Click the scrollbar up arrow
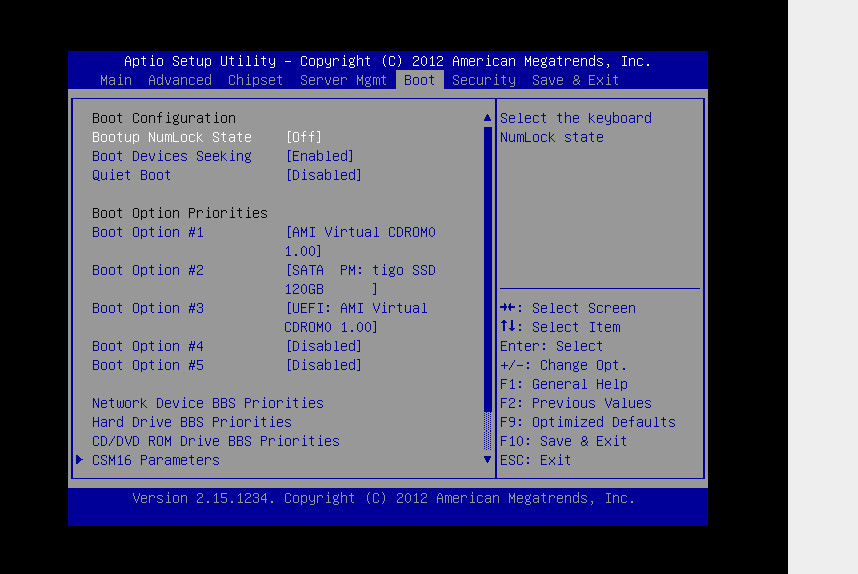The image size is (858, 574). 488,118
